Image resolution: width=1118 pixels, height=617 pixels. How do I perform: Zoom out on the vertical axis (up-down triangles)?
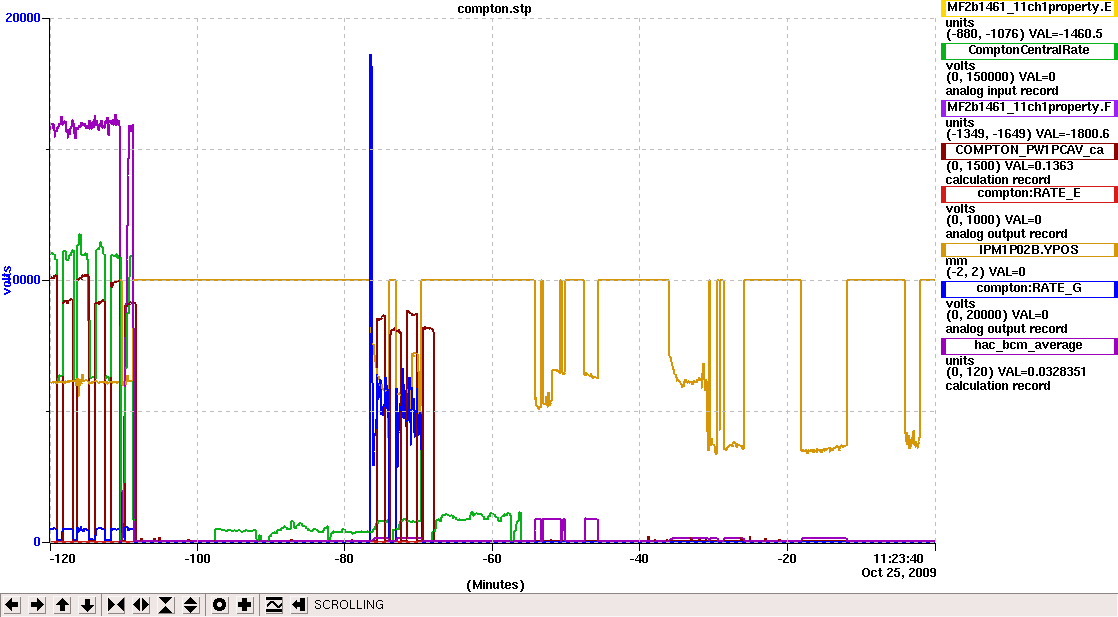(190, 605)
